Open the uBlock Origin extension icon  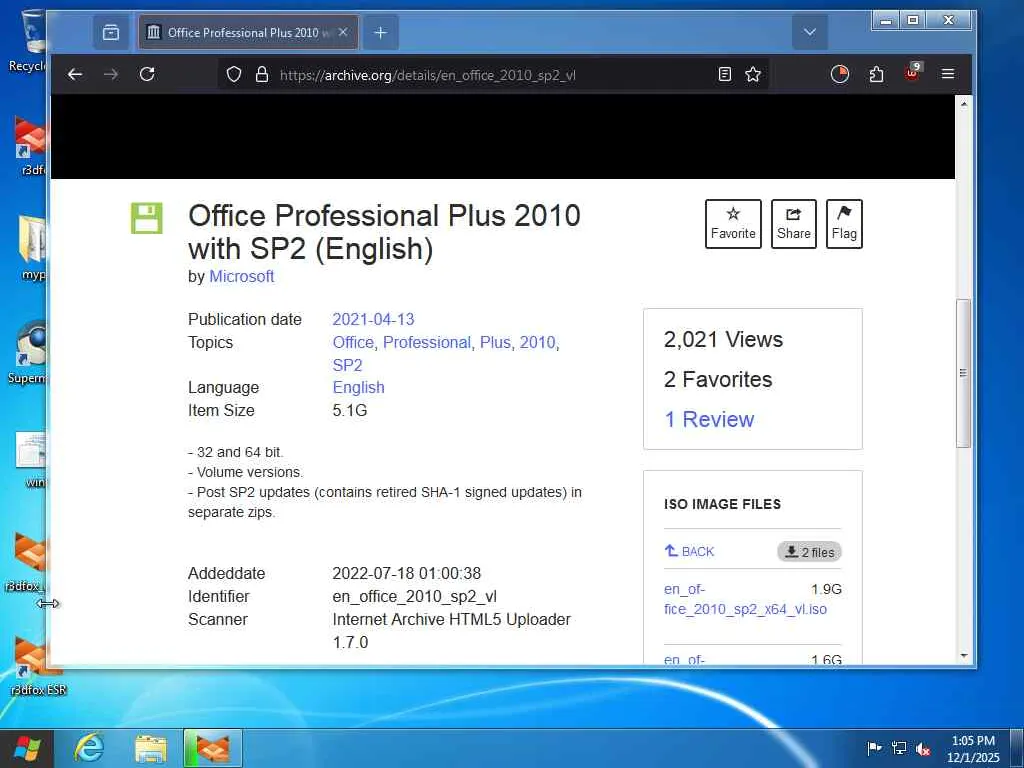click(912, 73)
